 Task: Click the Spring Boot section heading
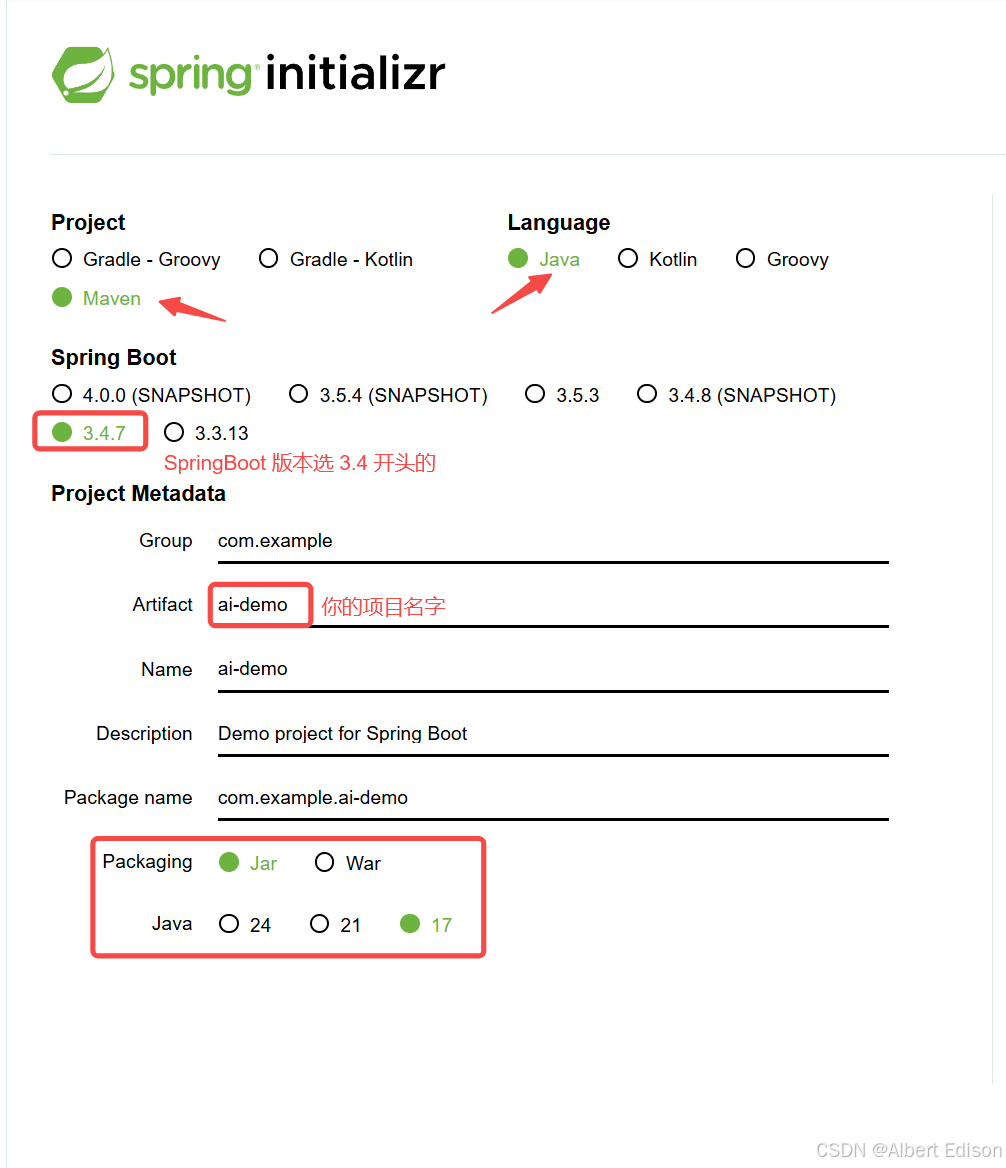click(113, 358)
